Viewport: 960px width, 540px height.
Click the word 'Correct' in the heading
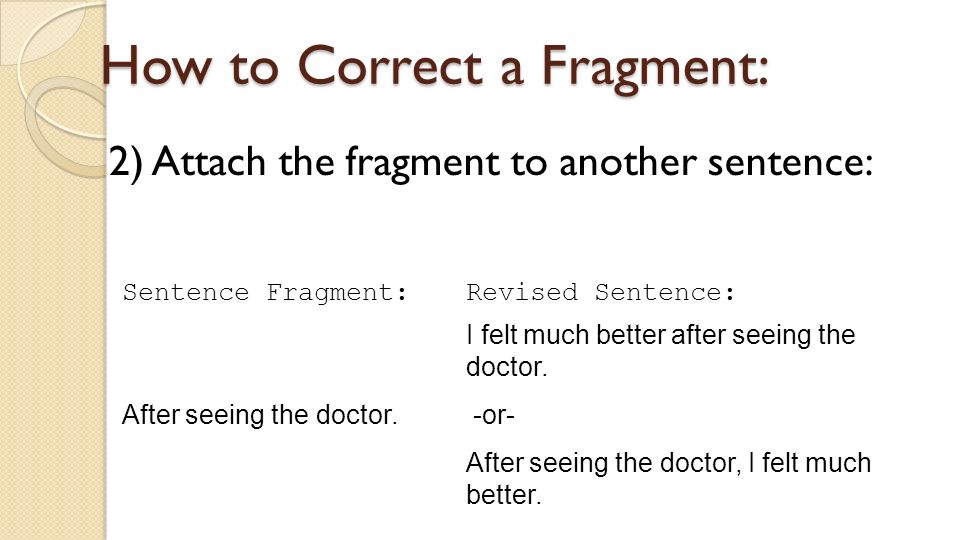click(391, 66)
